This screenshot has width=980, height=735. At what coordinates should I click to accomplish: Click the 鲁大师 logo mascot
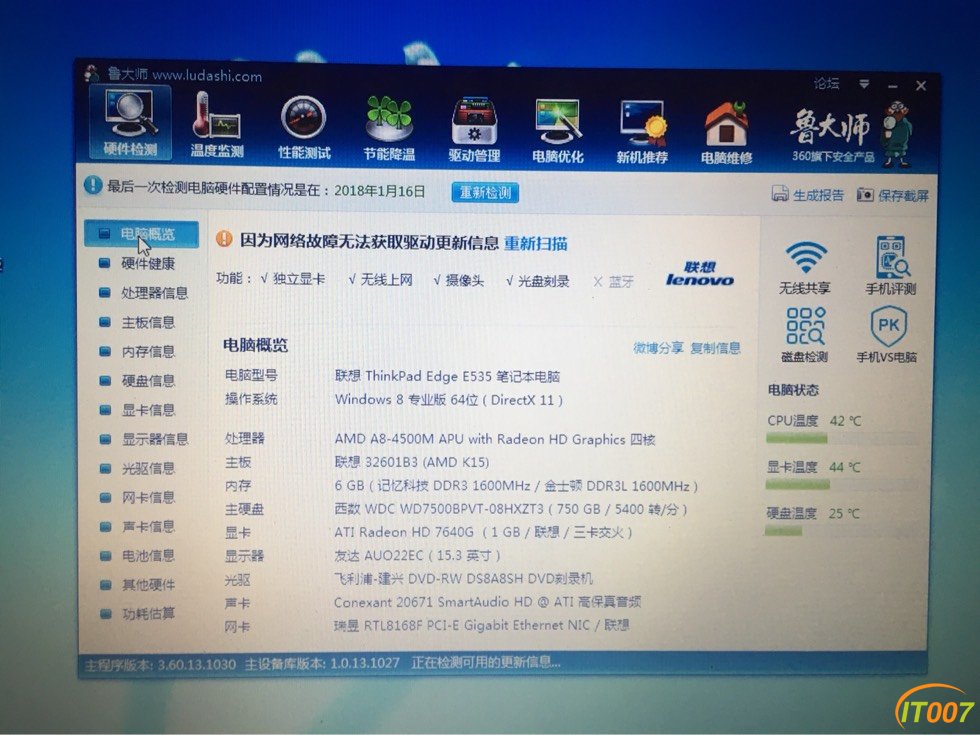898,134
